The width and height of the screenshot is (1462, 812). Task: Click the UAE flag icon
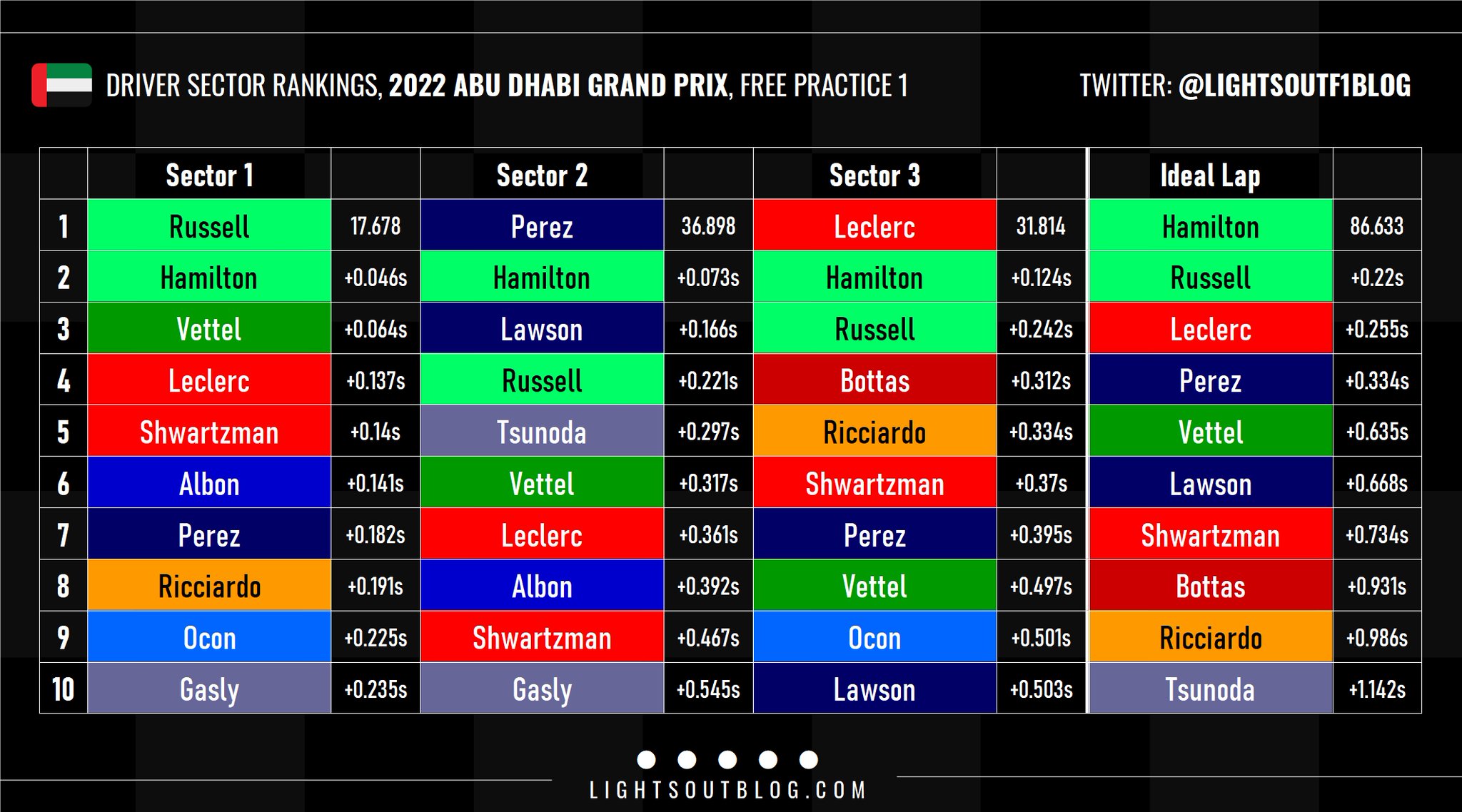pos(62,85)
